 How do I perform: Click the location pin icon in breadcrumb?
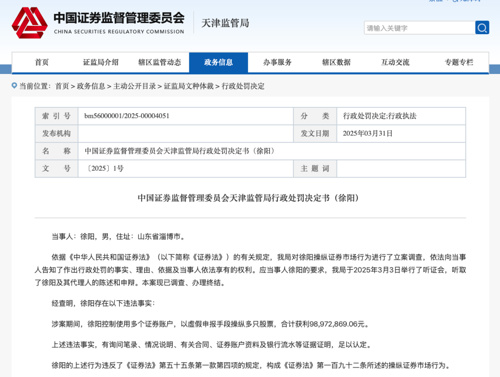click(14, 86)
